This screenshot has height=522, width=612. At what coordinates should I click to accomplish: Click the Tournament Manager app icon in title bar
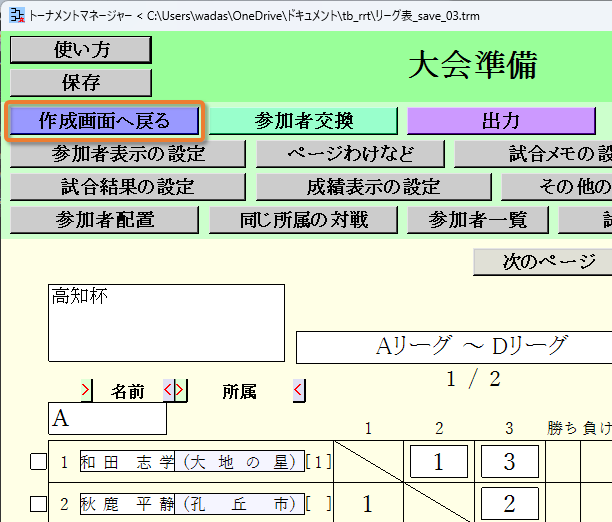coord(17,16)
